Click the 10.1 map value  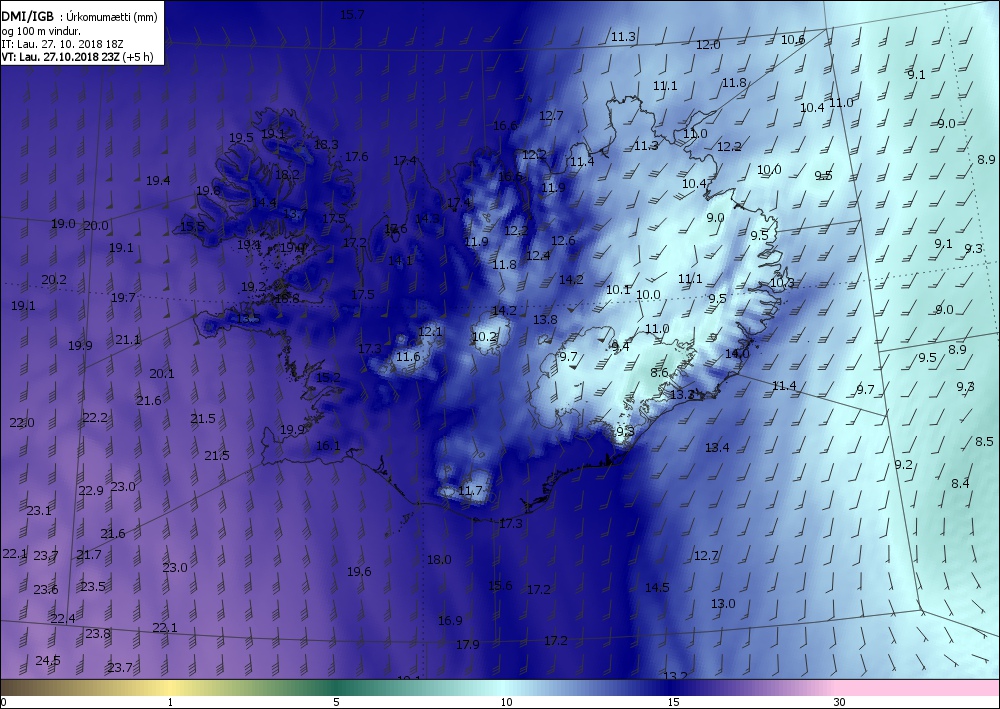(x=618, y=290)
